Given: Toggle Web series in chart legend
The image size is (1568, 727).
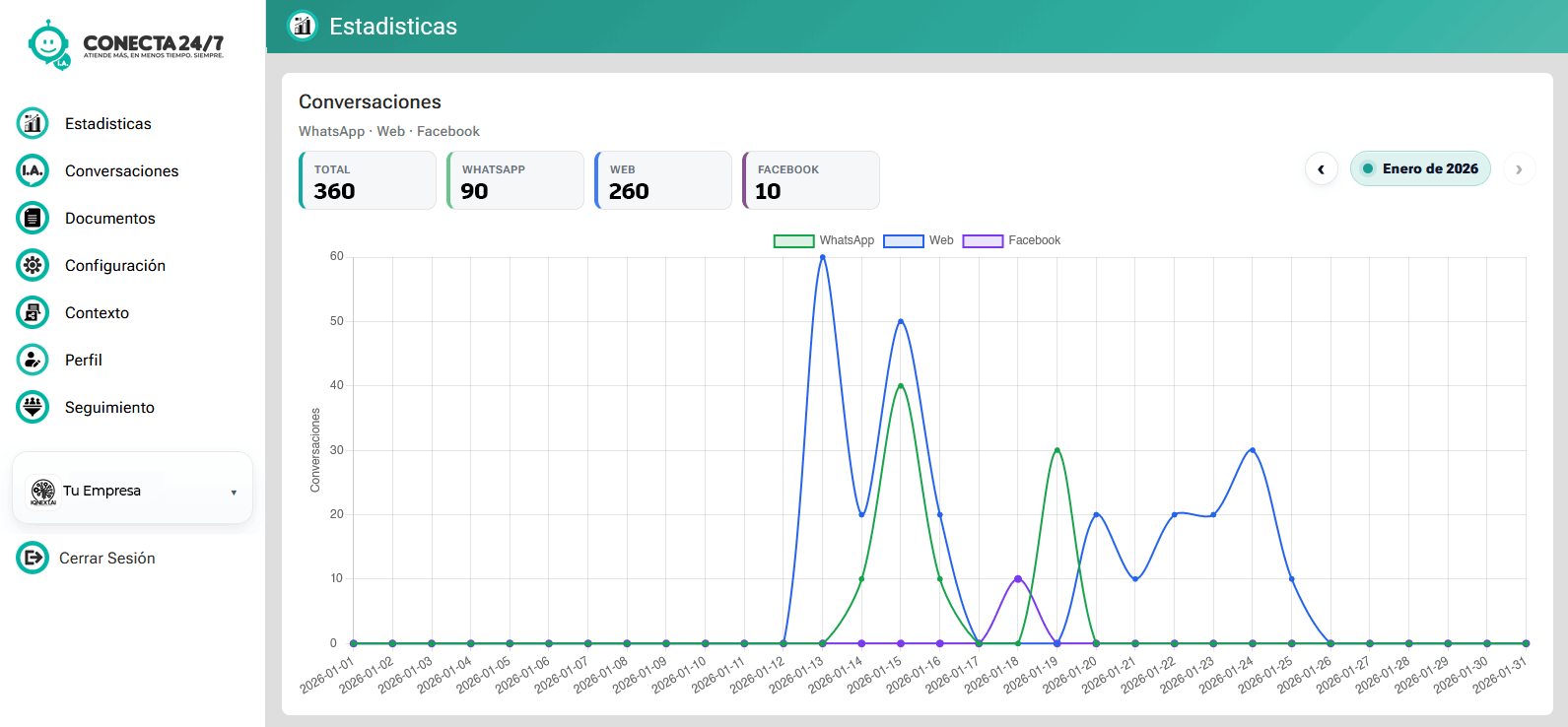Looking at the screenshot, I should click(x=919, y=240).
